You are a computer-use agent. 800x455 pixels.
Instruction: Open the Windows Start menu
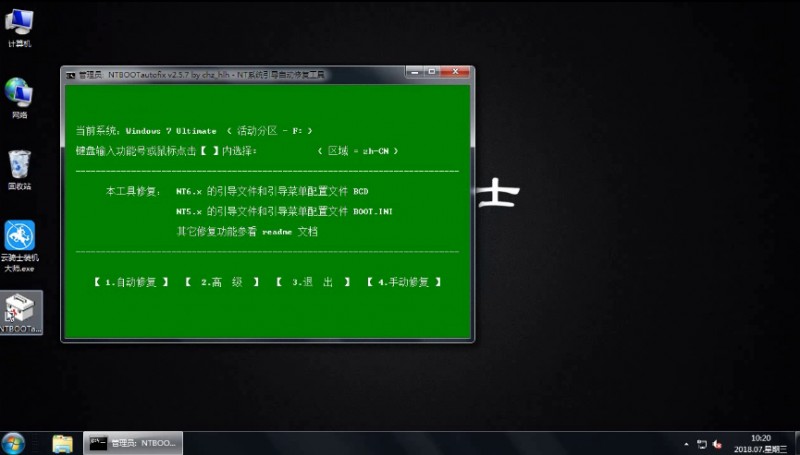[14, 443]
